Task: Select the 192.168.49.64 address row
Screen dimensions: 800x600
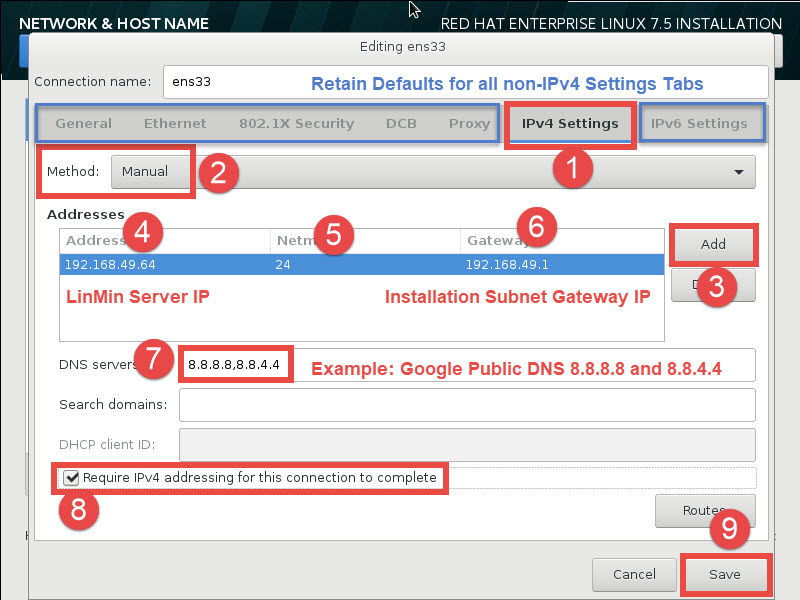Action: pyautogui.click(x=110, y=265)
